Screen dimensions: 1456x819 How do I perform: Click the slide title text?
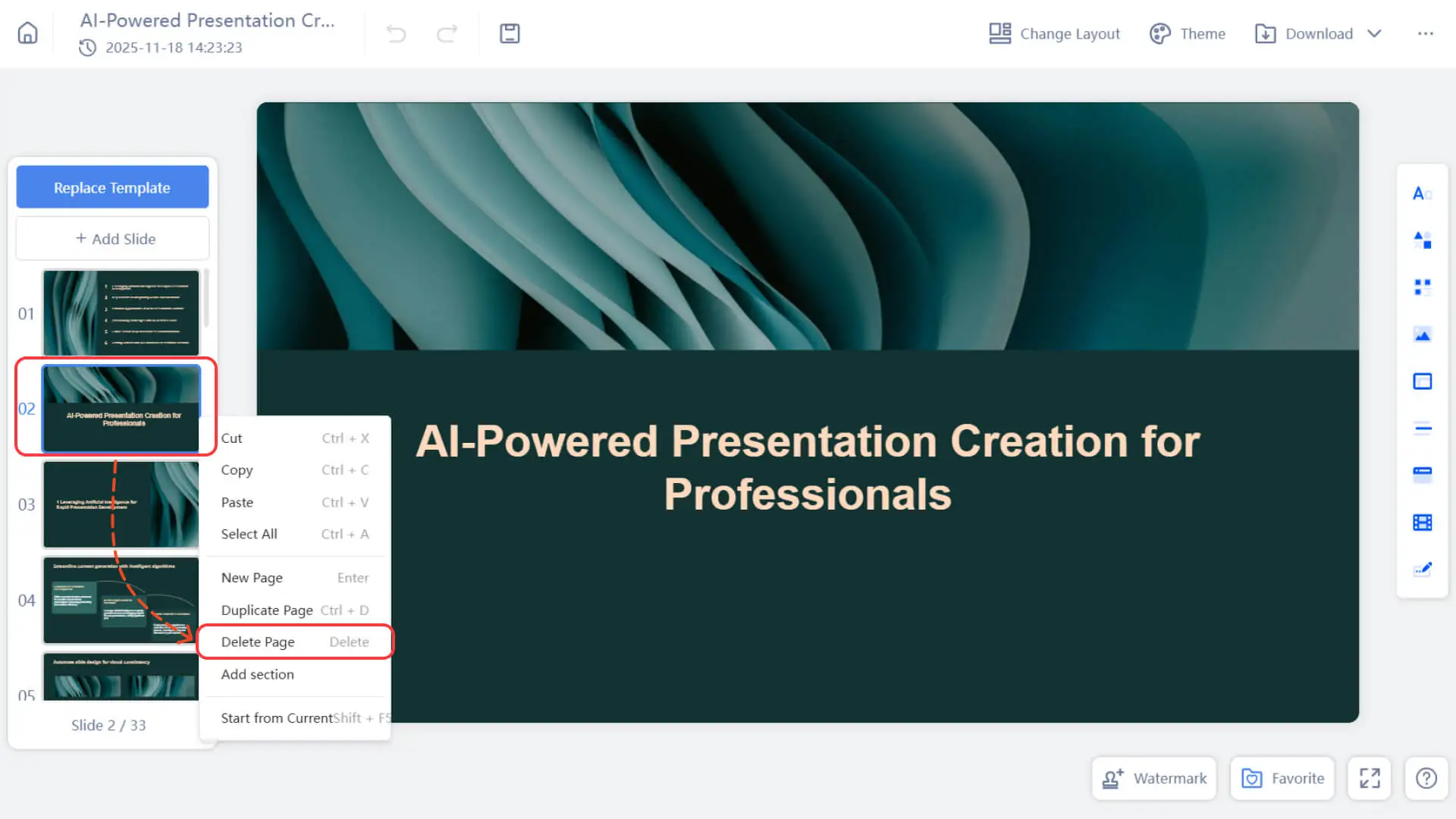pyautogui.click(x=808, y=467)
